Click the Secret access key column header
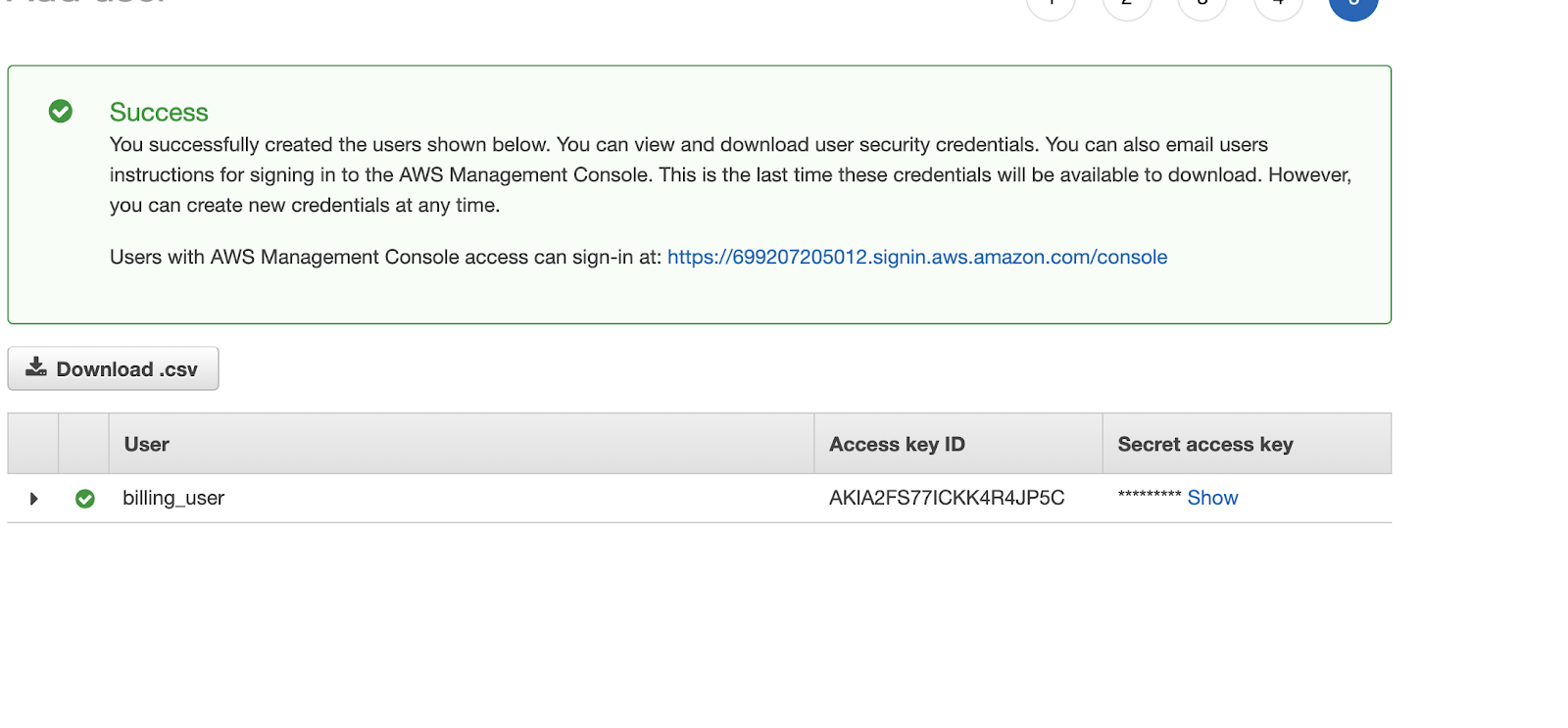This screenshot has width=1568, height=728. pos(1205,444)
